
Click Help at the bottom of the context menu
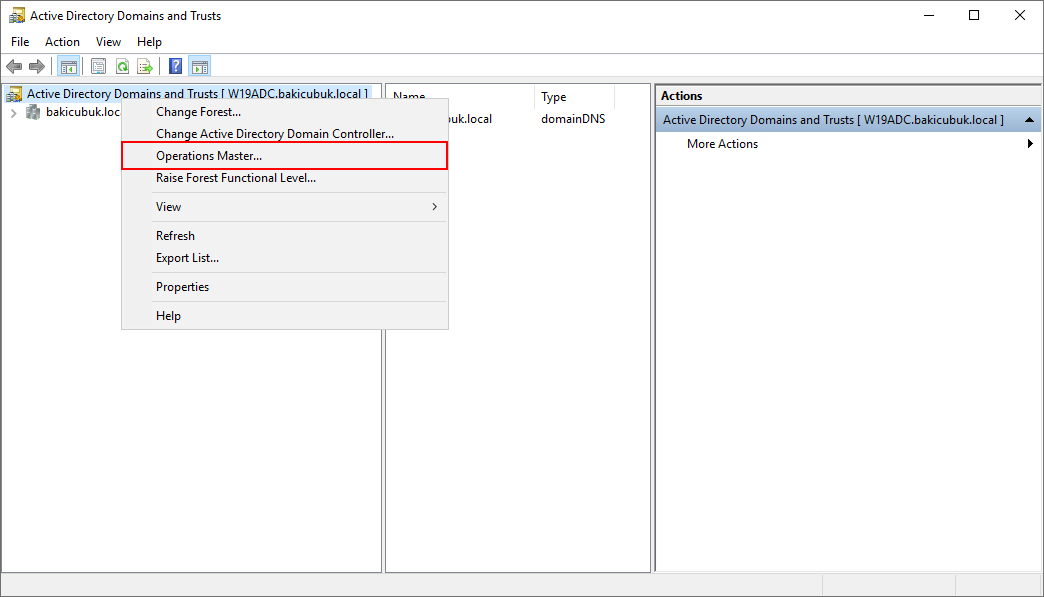(x=285, y=315)
